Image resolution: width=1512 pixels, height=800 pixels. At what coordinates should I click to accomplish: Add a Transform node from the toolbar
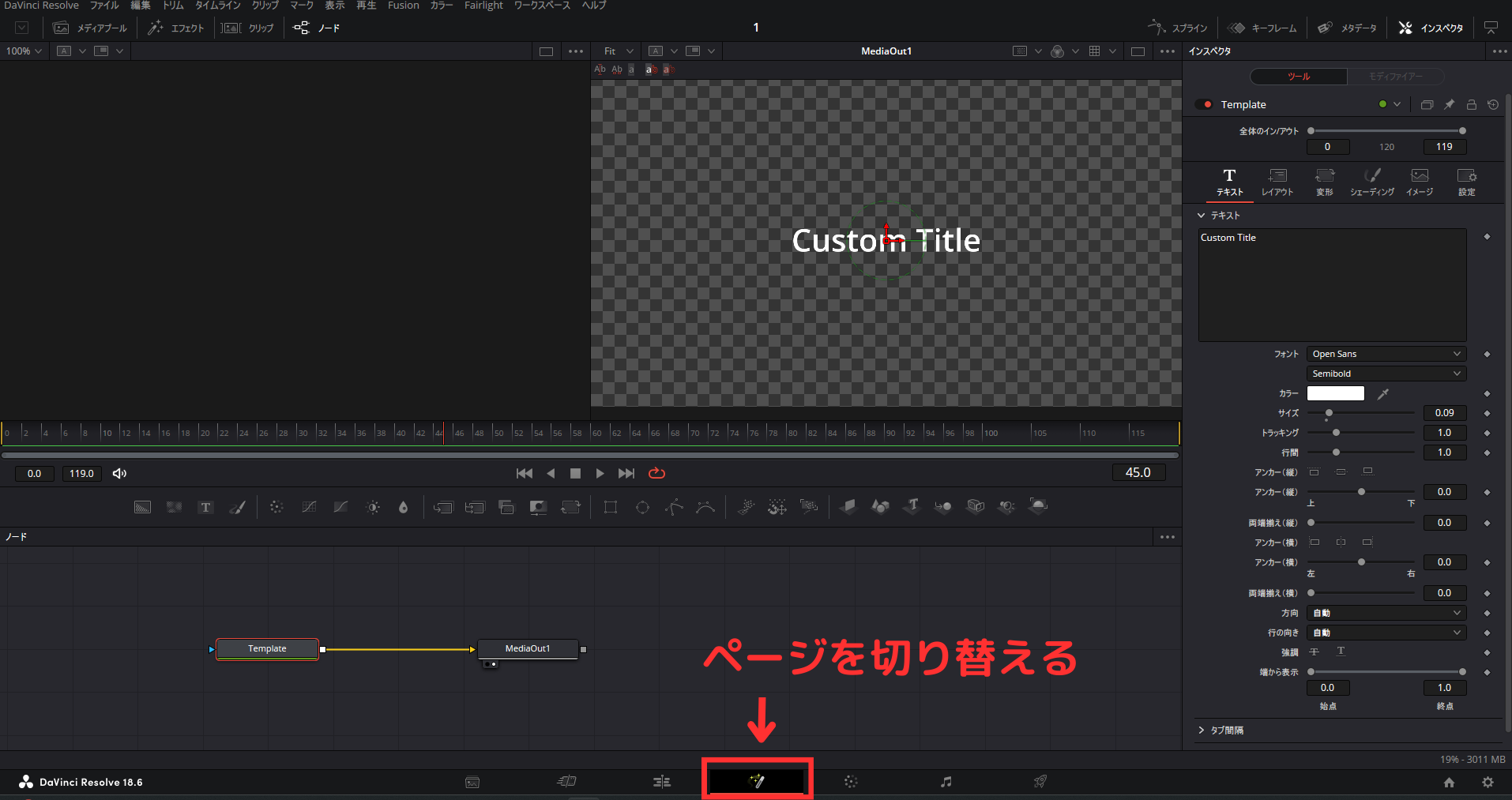[570, 507]
